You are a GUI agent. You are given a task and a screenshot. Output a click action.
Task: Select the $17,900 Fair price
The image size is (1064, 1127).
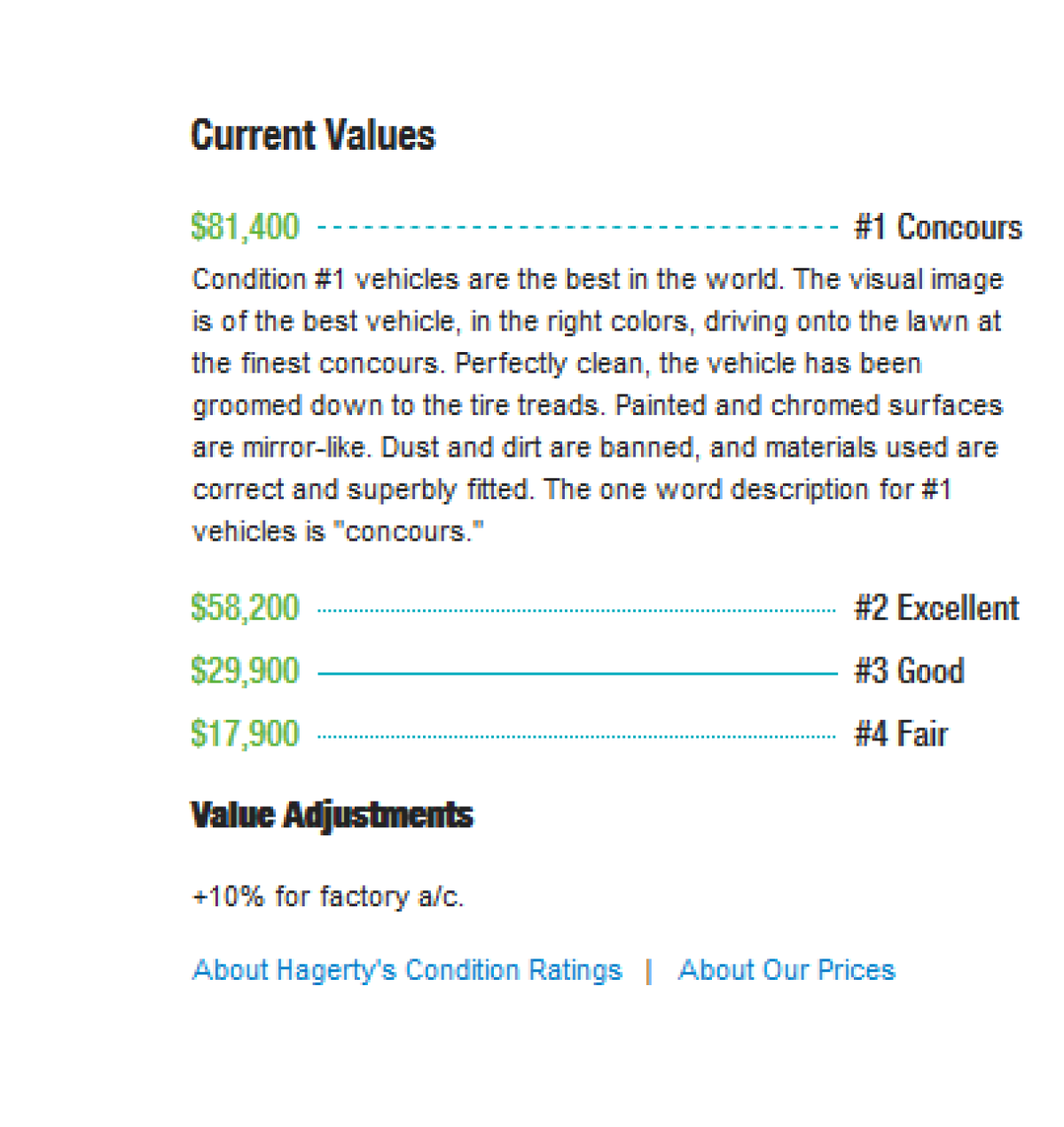click(246, 734)
